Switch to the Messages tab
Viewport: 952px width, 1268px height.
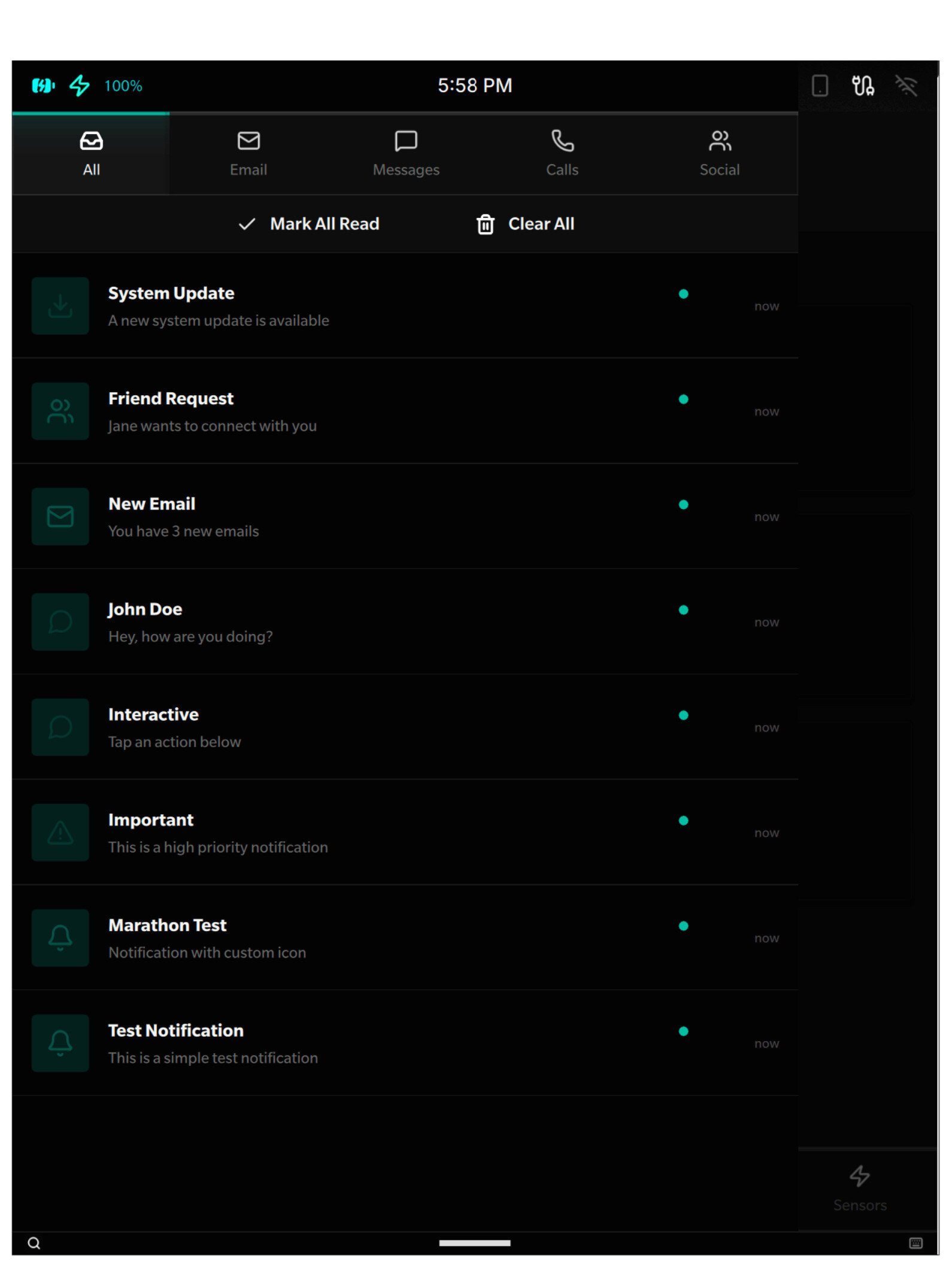[x=406, y=153]
